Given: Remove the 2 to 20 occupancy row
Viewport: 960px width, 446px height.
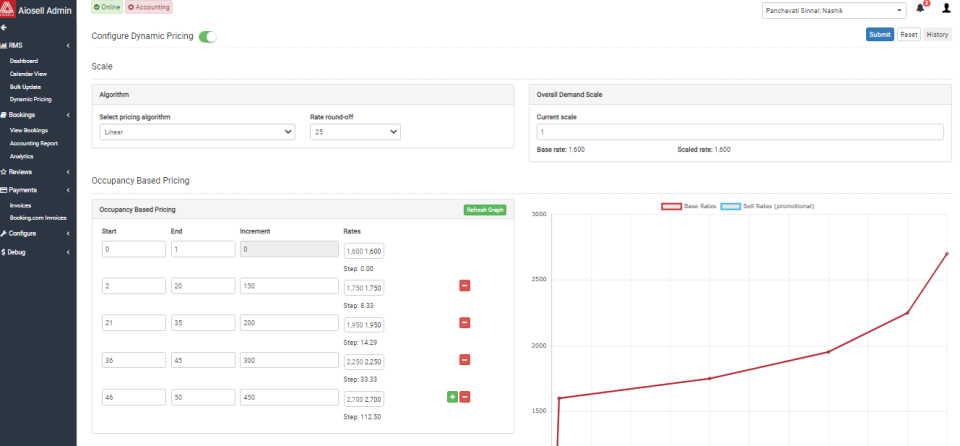Looking at the screenshot, I should pyautogui.click(x=465, y=285).
